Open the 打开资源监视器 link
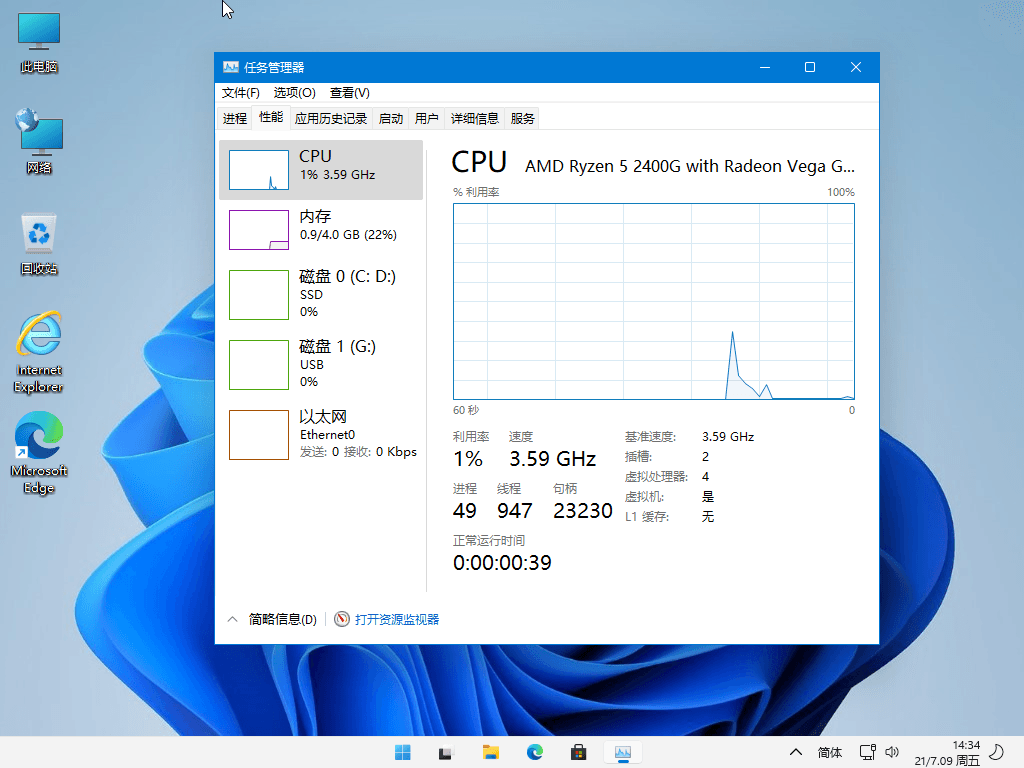Viewport: 1024px width, 768px height. [397, 620]
